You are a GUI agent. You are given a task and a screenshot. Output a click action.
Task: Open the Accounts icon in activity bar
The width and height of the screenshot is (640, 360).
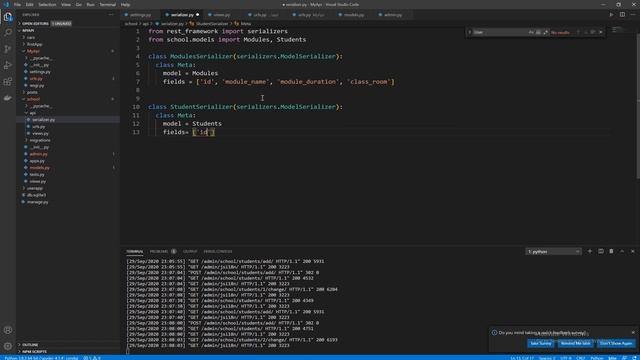click(8, 330)
